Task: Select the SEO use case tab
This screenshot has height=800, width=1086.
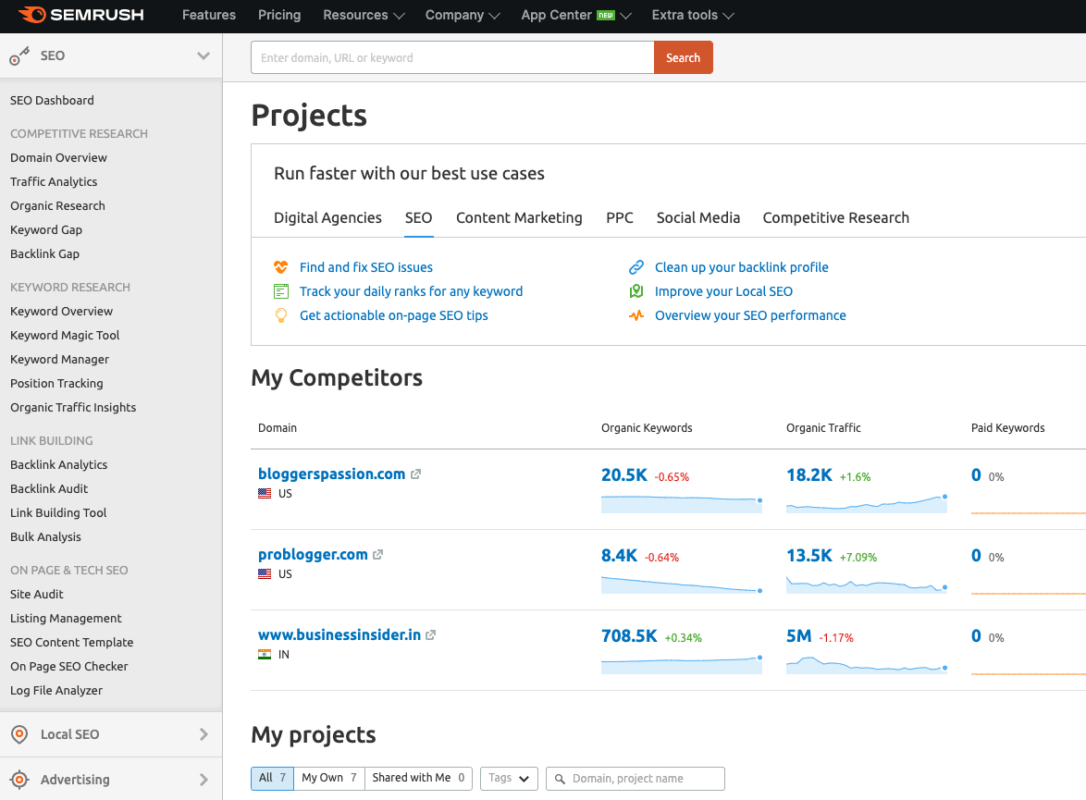Action: pos(418,218)
